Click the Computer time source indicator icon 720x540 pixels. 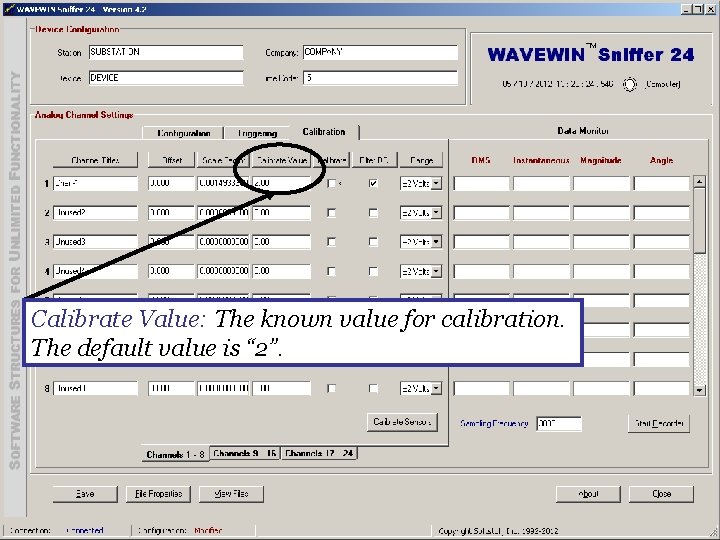click(630, 84)
